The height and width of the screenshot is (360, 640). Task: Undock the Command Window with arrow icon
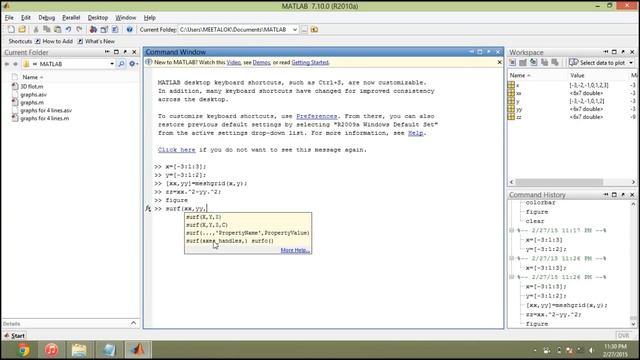(x=489, y=52)
